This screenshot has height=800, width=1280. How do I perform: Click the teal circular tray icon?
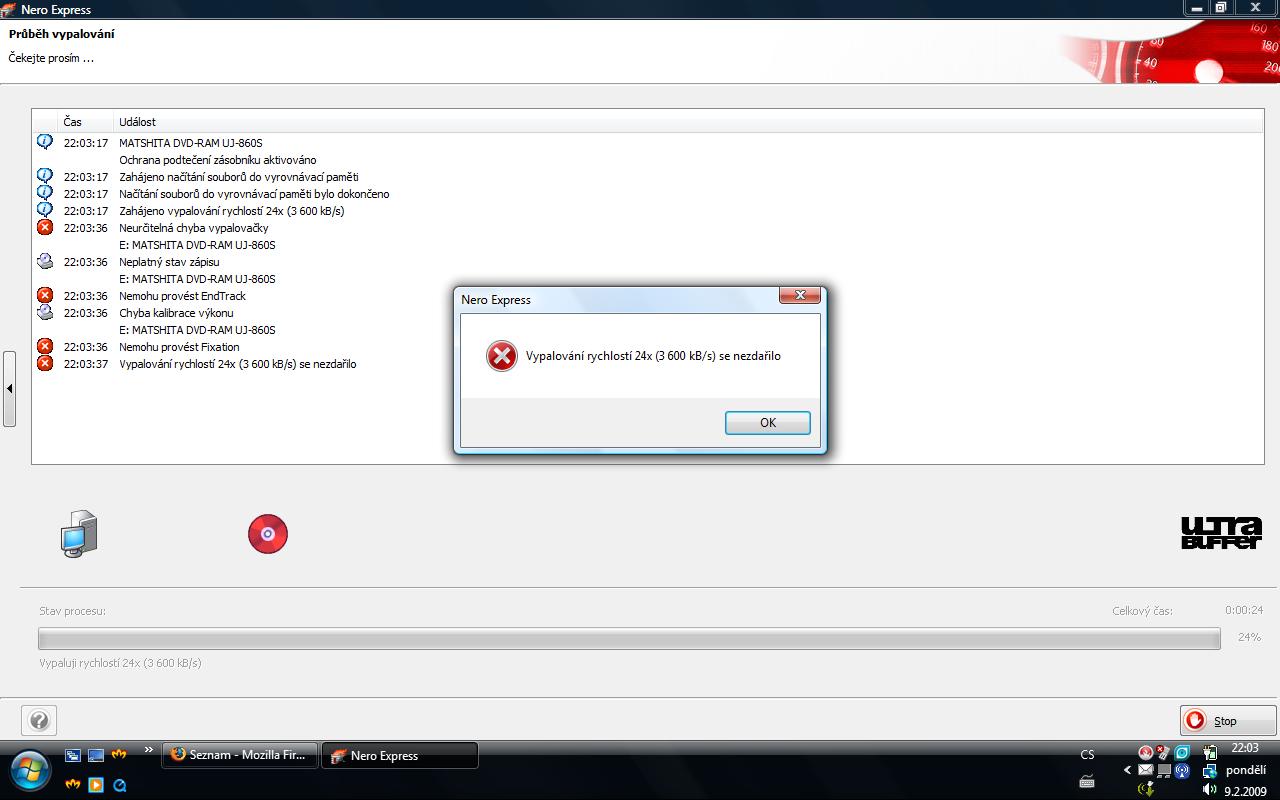click(x=1182, y=752)
